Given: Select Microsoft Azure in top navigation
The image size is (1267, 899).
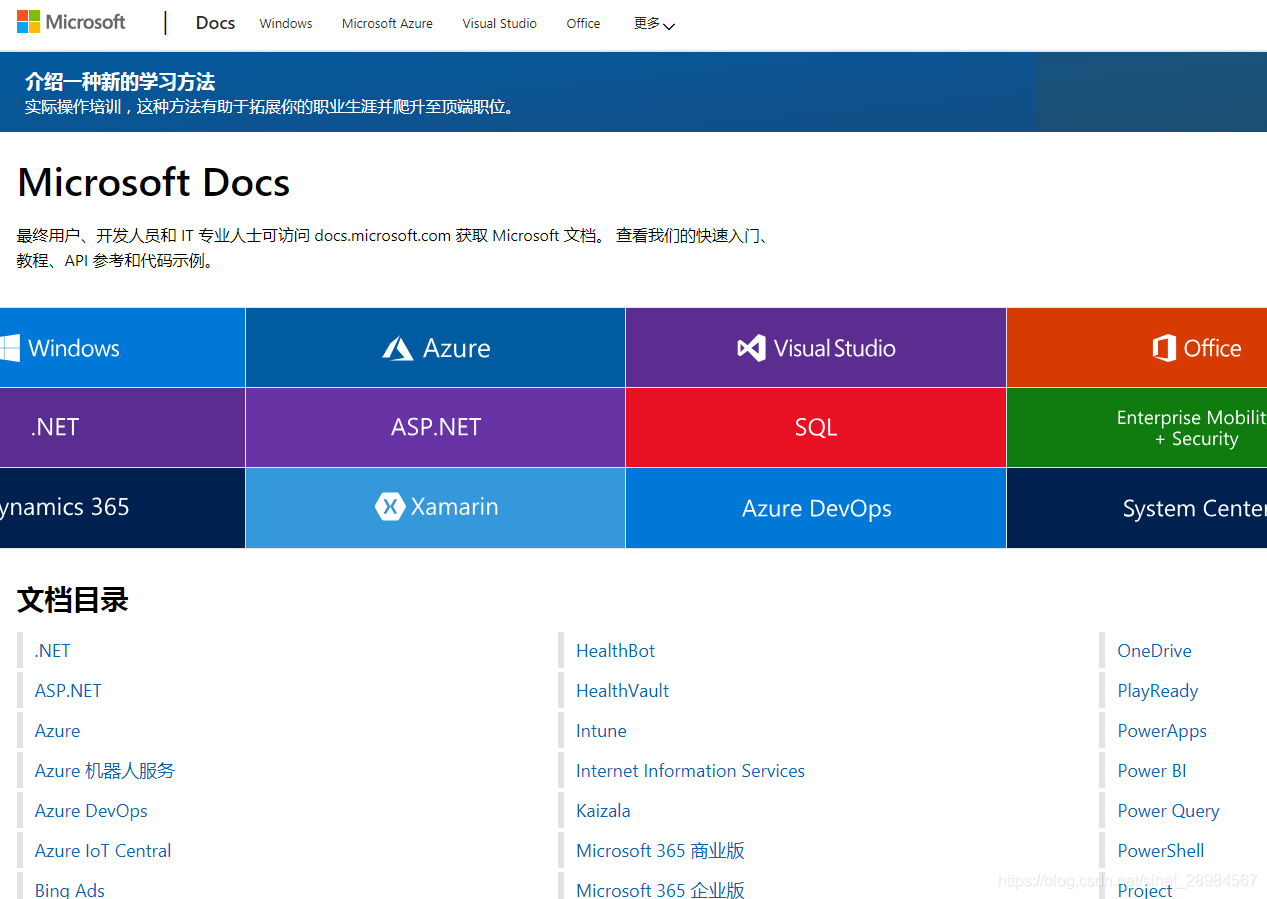Looking at the screenshot, I should (387, 23).
